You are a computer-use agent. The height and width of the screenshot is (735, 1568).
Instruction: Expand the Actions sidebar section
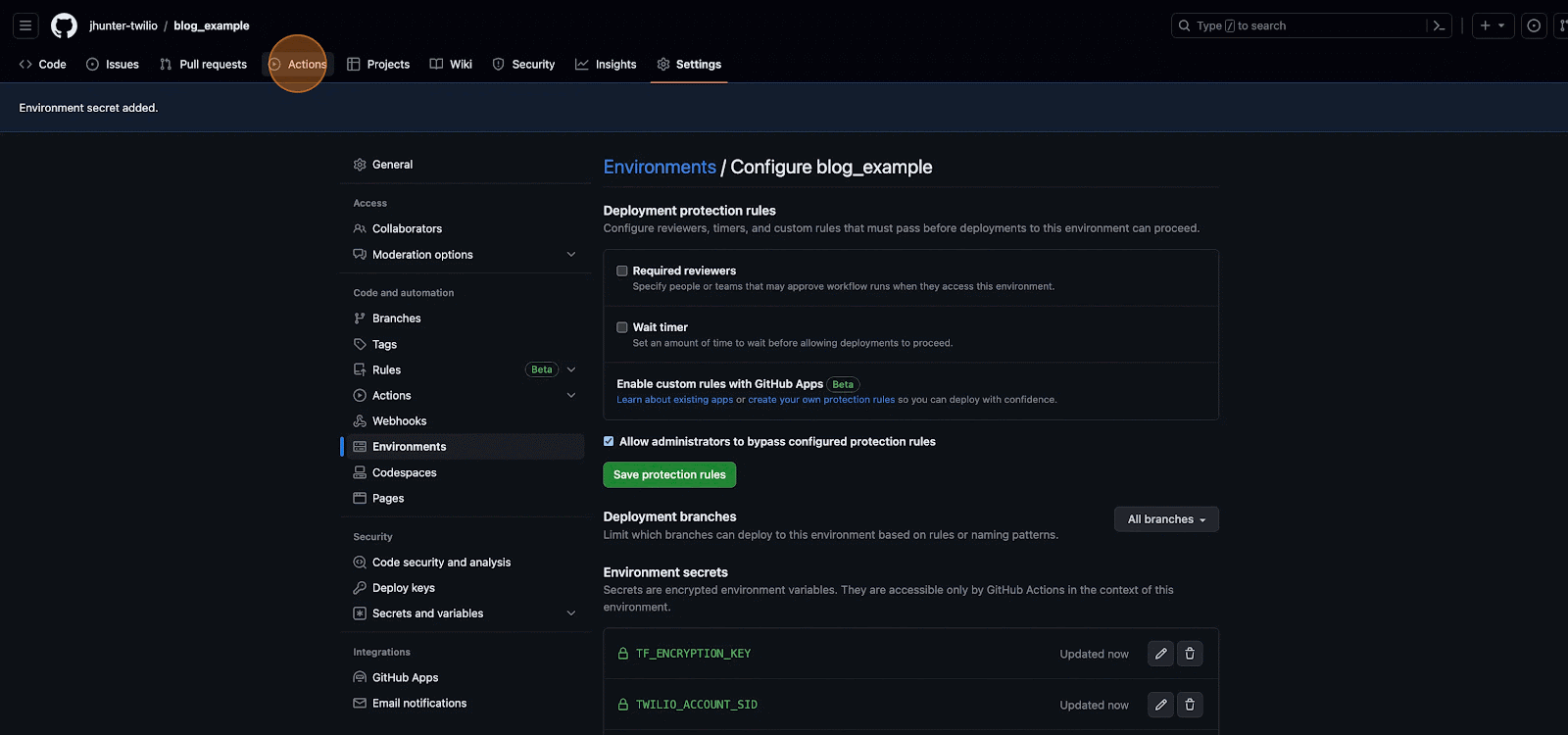(571, 395)
